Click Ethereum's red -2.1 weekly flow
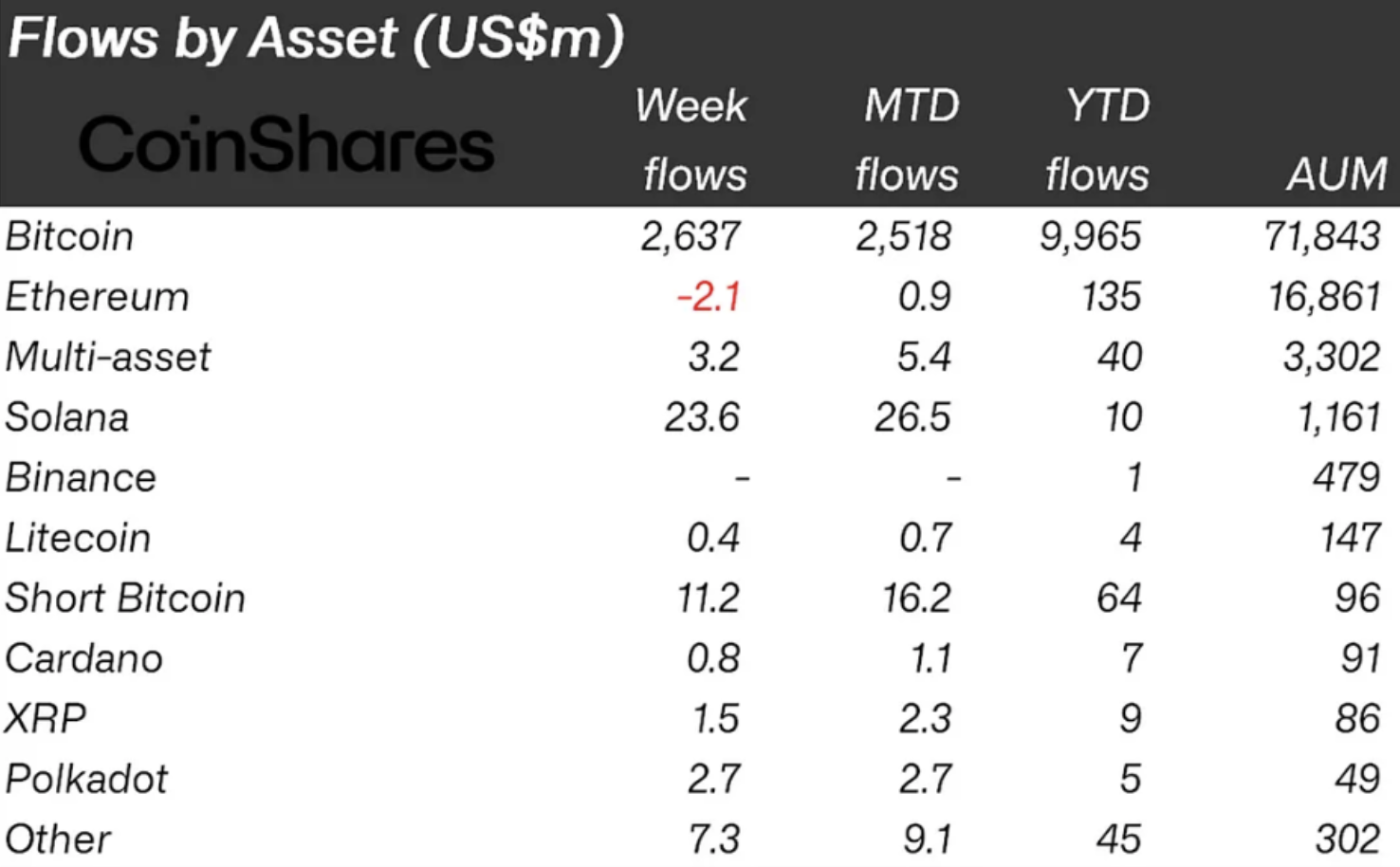1400x867 pixels. click(708, 297)
